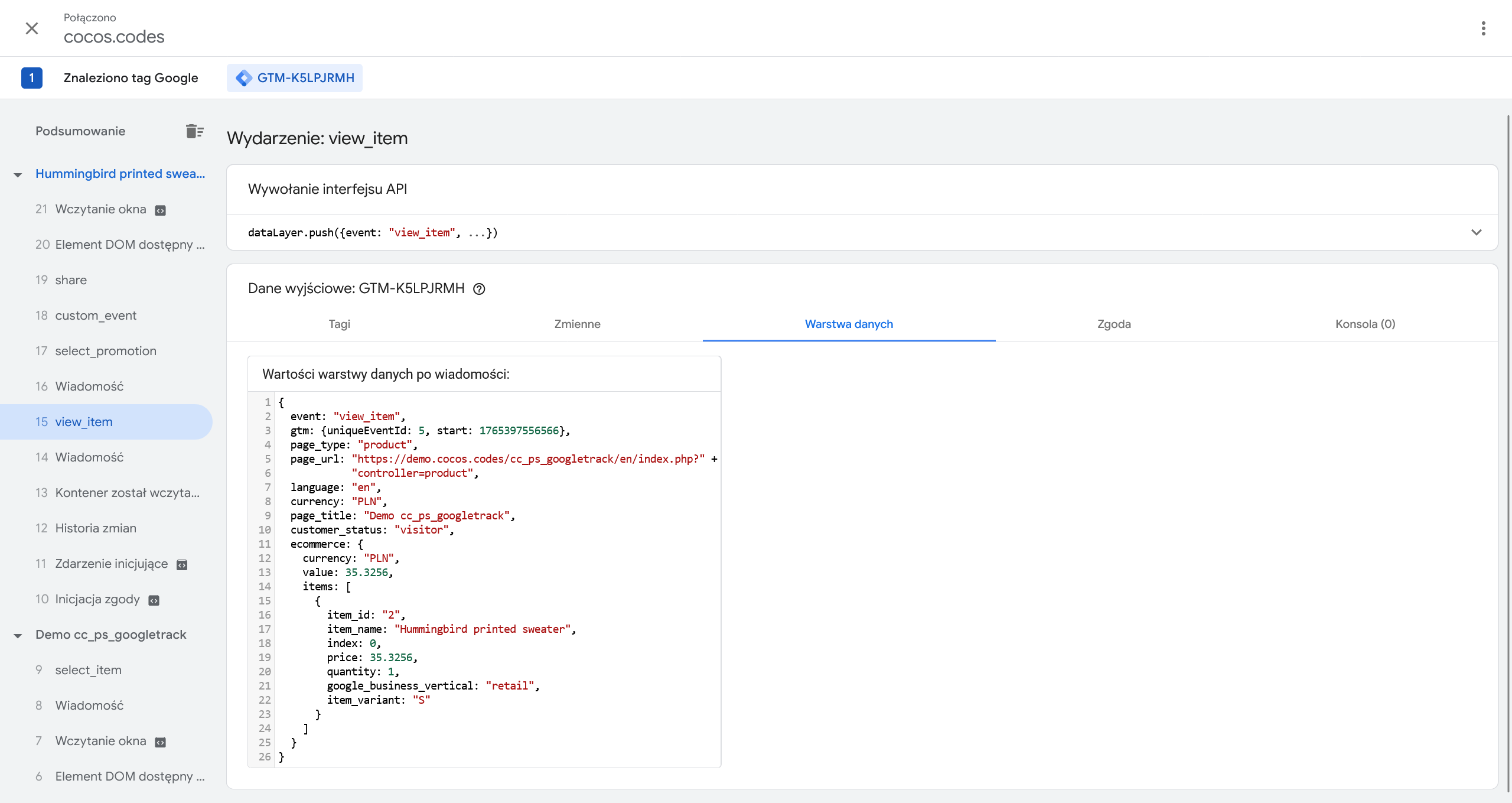1512x803 pixels.
Task: Click the help icon beside Dane wyjściowe
Action: click(480, 289)
